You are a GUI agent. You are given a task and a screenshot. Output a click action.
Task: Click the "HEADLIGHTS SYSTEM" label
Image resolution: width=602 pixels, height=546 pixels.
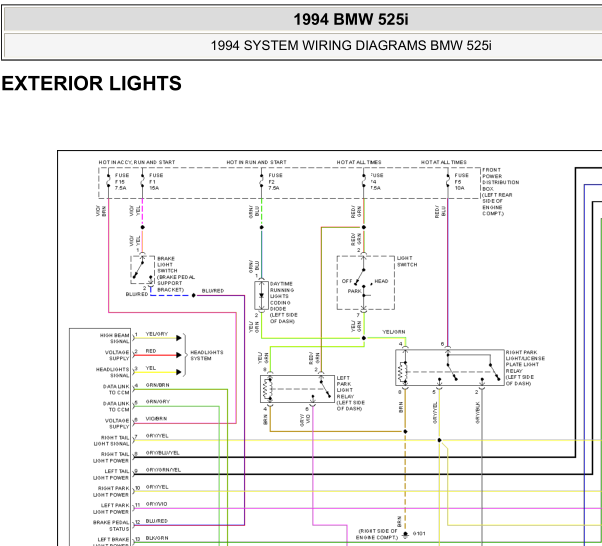207,355
